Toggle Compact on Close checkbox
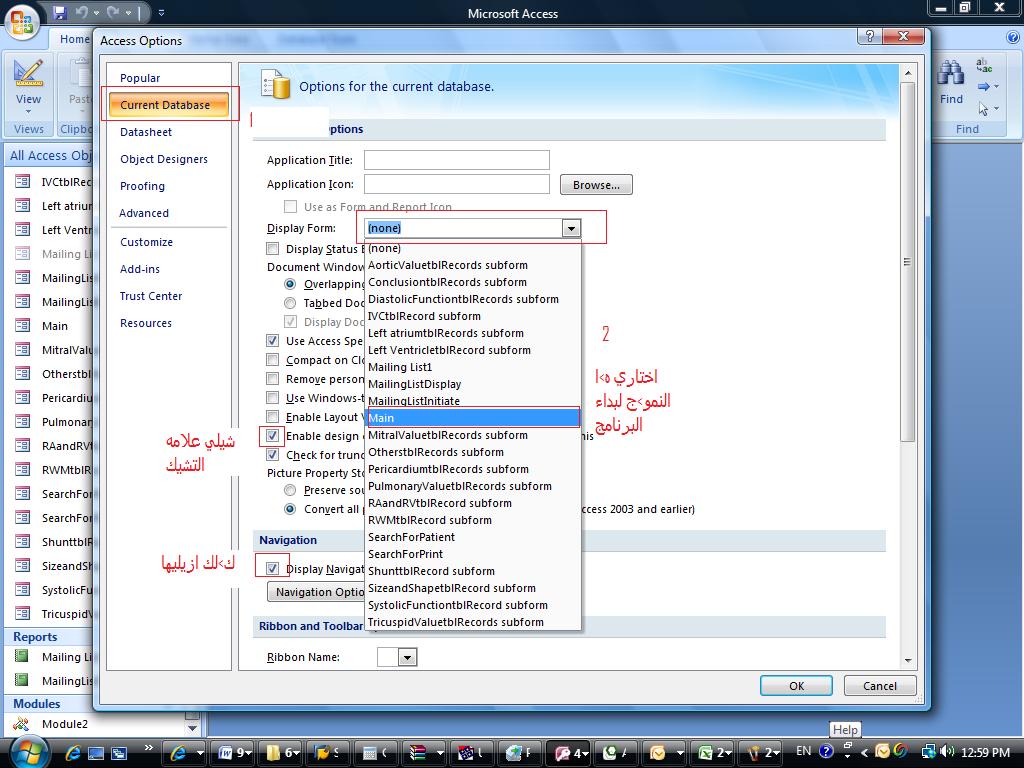 (272, 359)
